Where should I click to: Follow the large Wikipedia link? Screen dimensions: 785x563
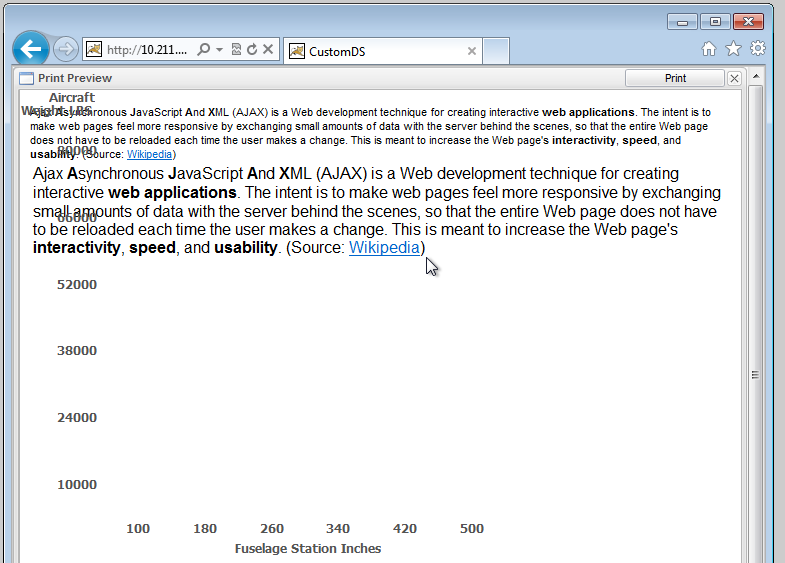[x=384, y=248]
